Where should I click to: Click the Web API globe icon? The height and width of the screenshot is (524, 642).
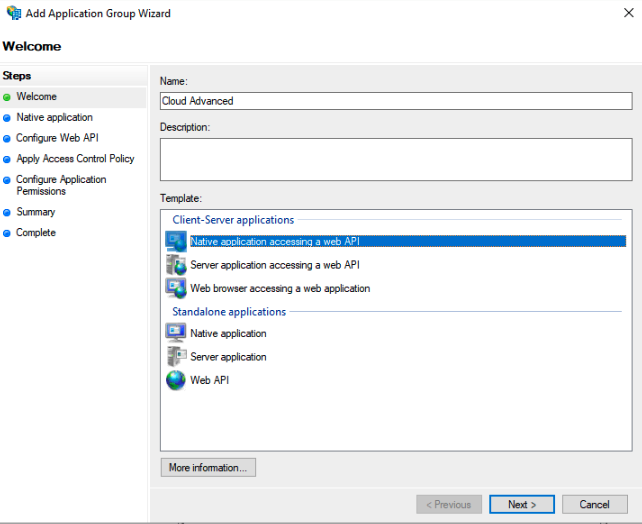click(x=175, y=380)
